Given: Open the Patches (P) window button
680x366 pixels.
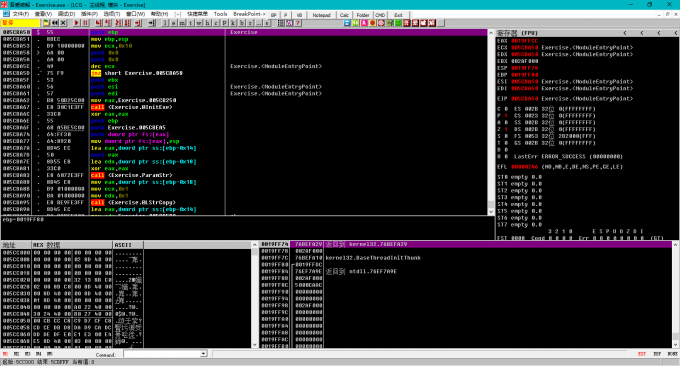Looking at the screenshot, I should pyautogui.click(x=225, y=23).
